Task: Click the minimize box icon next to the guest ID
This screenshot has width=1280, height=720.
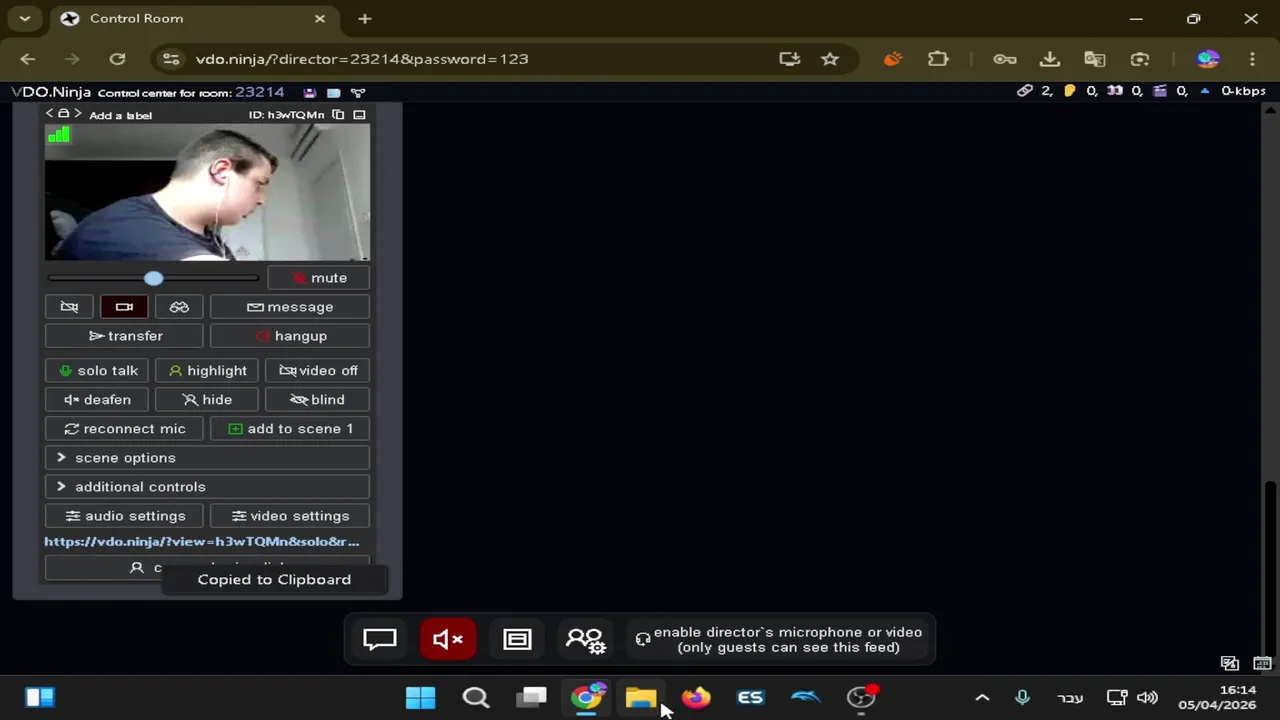Action: tap(359, 114)
